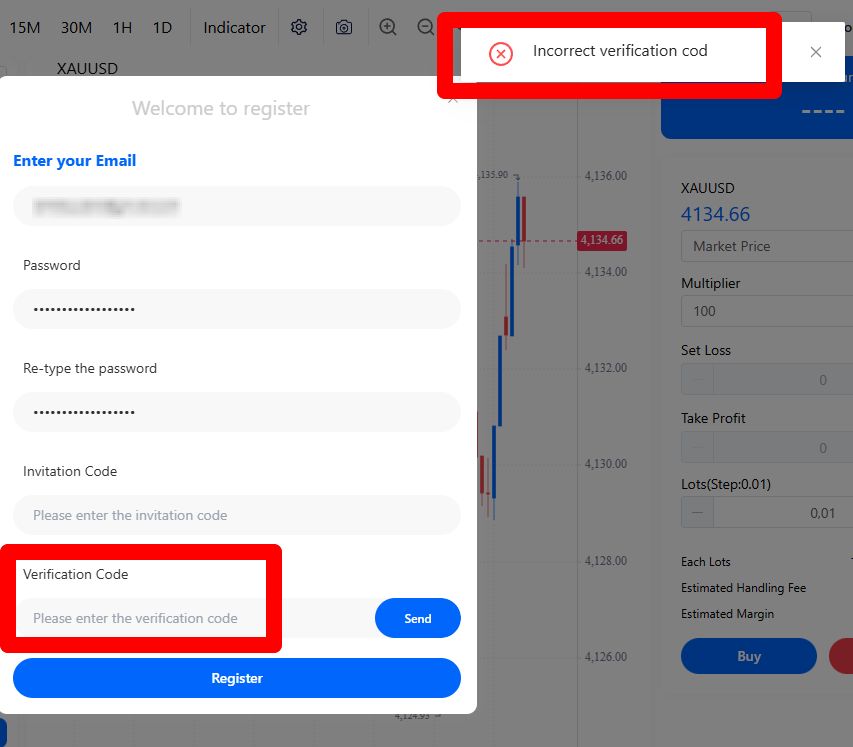Screen dimensions: 853x747
Task: Expand the Multiplier 100 selector
Action: [766, 311]
